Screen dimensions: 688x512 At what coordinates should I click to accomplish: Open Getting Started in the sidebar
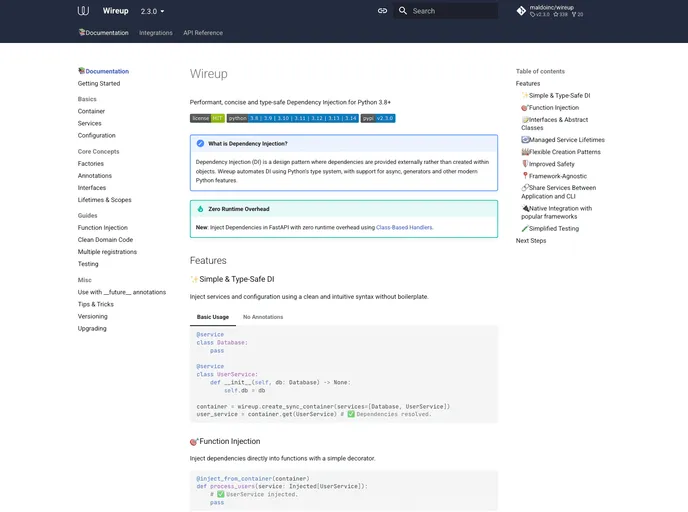coord(99,83)
